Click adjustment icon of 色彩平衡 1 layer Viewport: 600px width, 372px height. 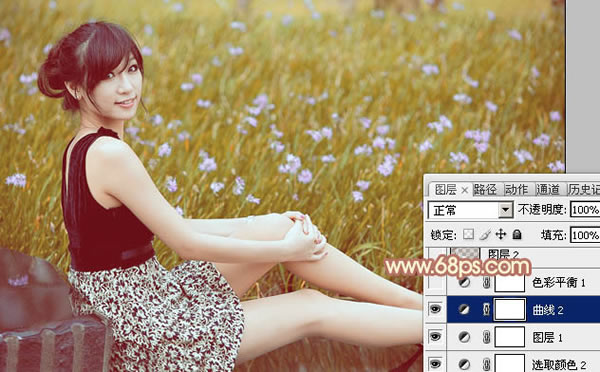464,283
